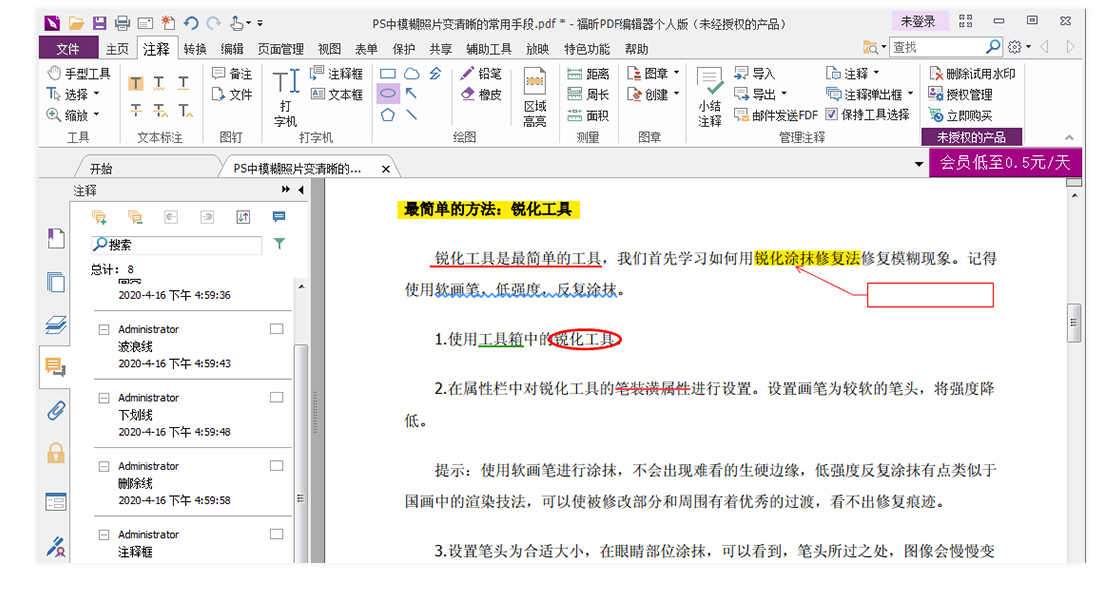1120x595 pixels.
Task: Switch to the 保护 ribbon tab
Action: 403,49
